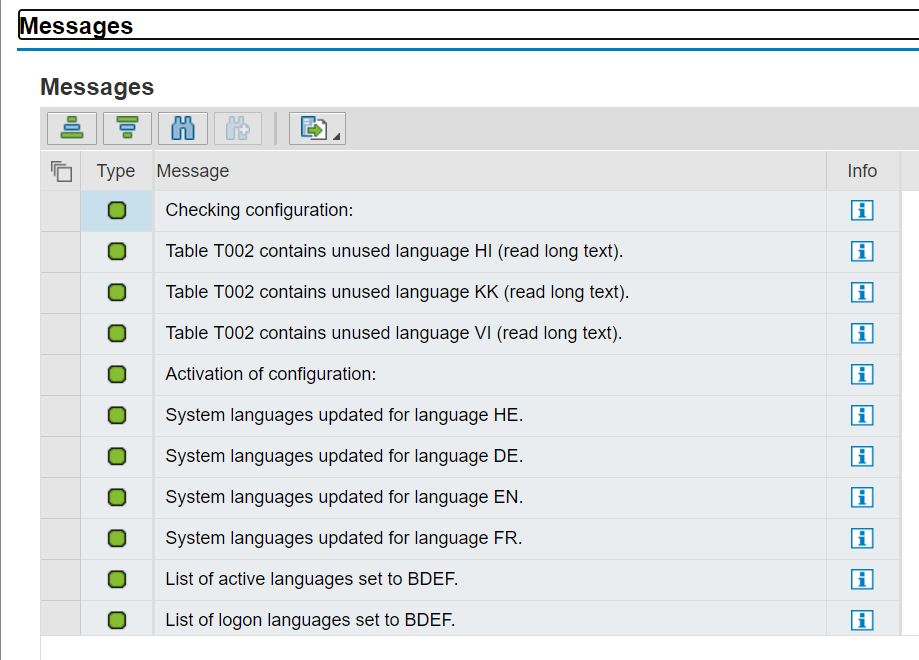919x660 pixels.
Task: Sort the messages in descending order
Action: [x=127, y=128]
